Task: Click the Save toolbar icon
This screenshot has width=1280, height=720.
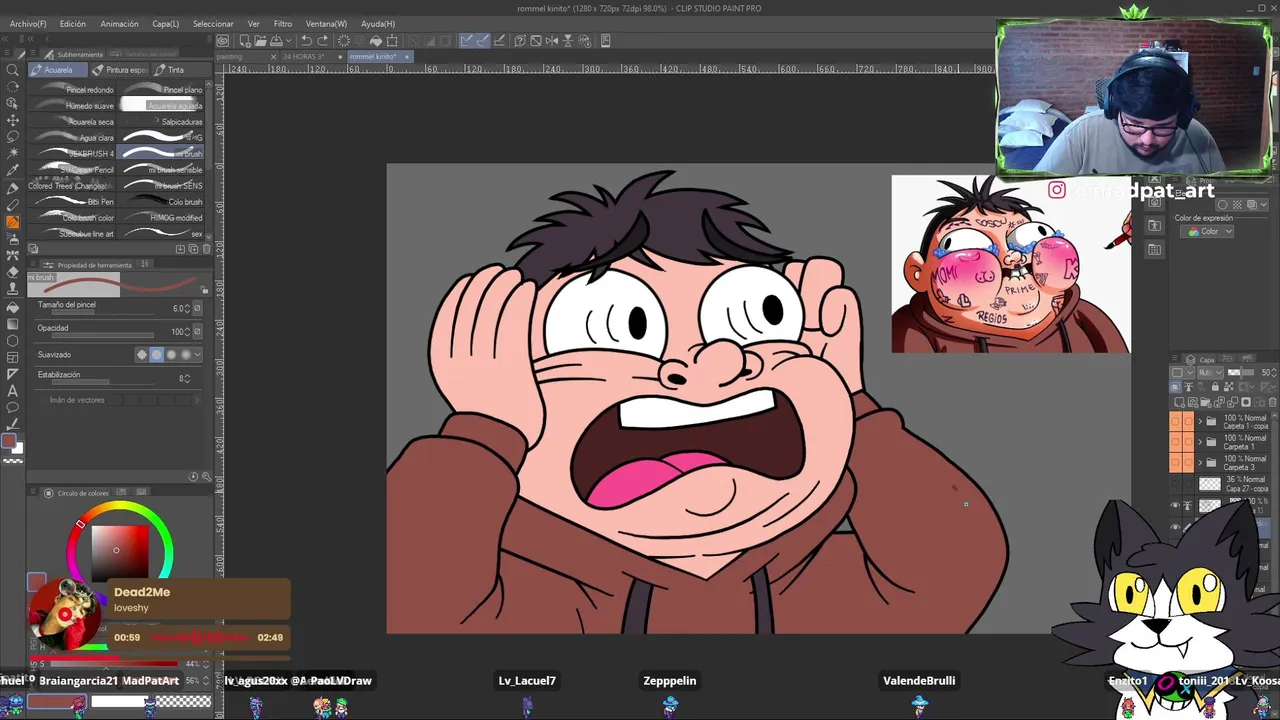Action: 277,41
